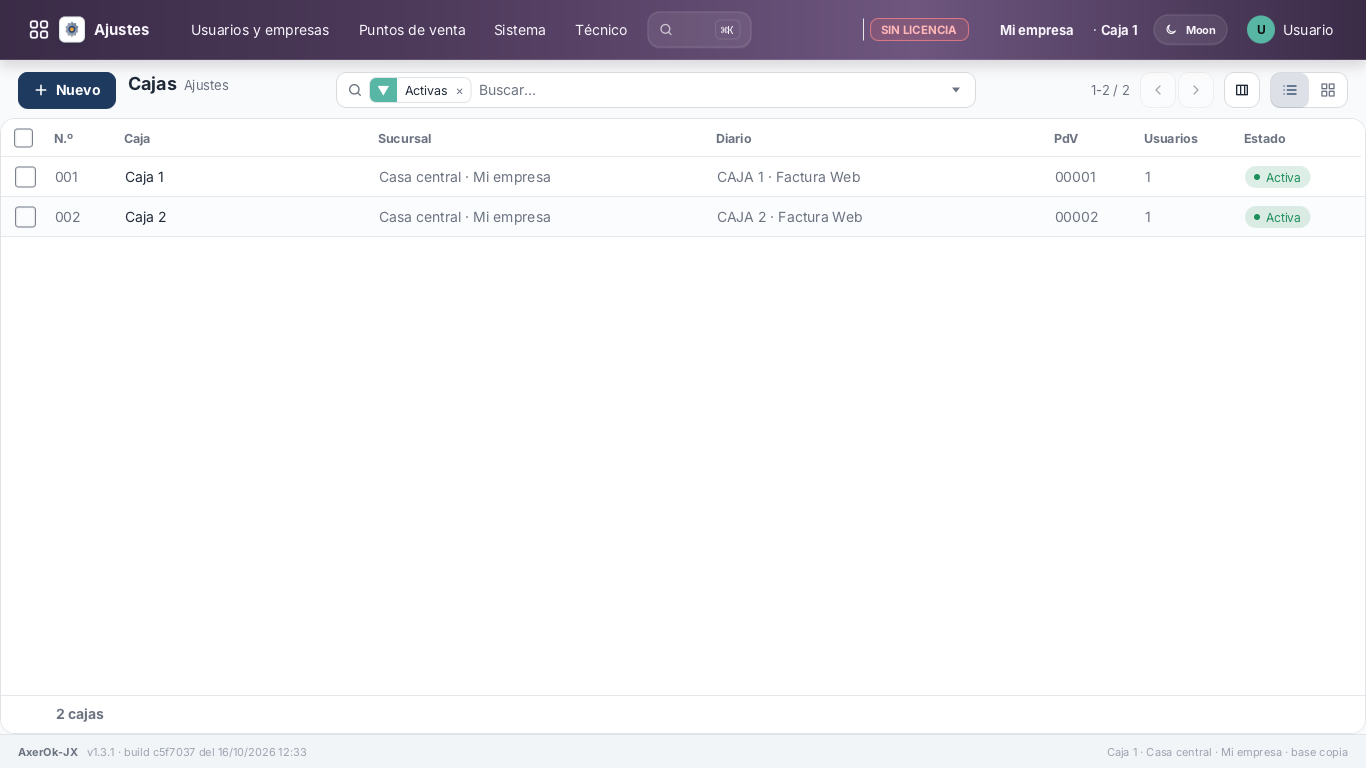
Task: Open the Usuarios y empresas menu
Action: (260, 30)
